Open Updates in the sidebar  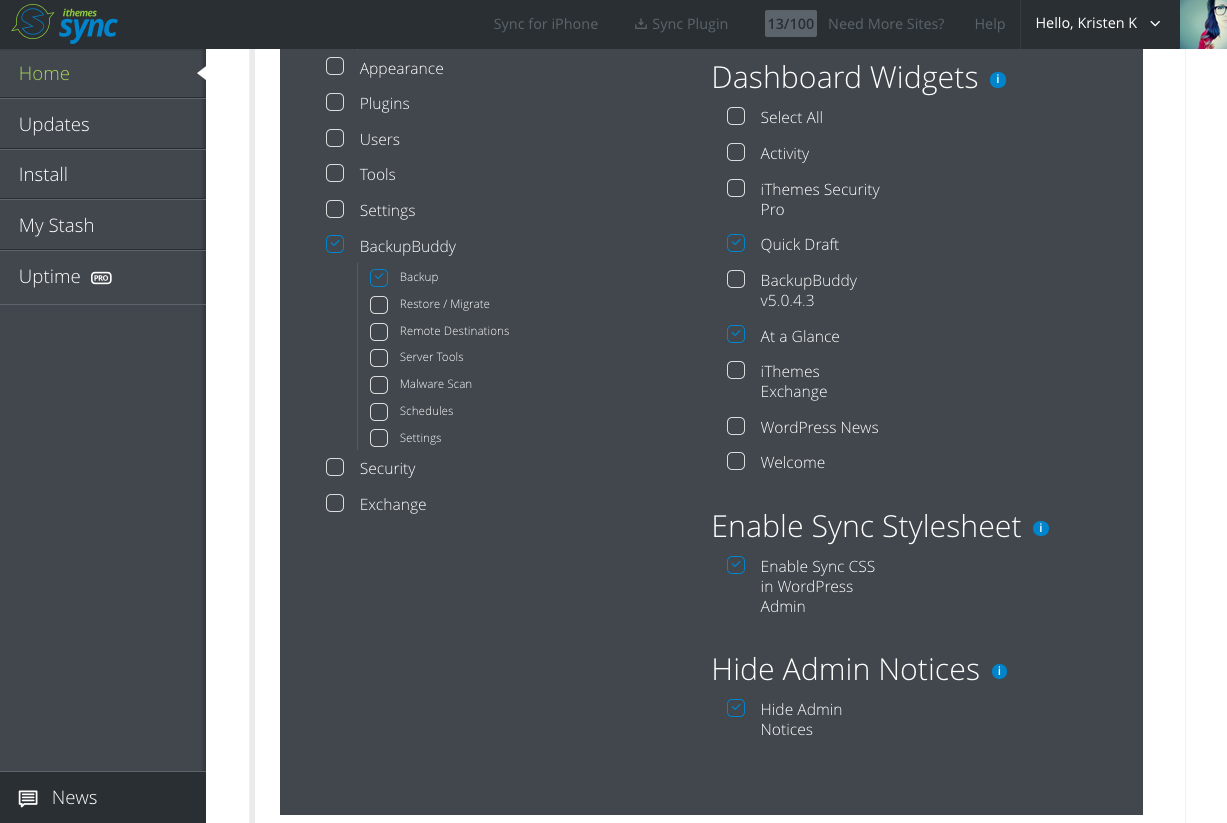tap(103, 124)
